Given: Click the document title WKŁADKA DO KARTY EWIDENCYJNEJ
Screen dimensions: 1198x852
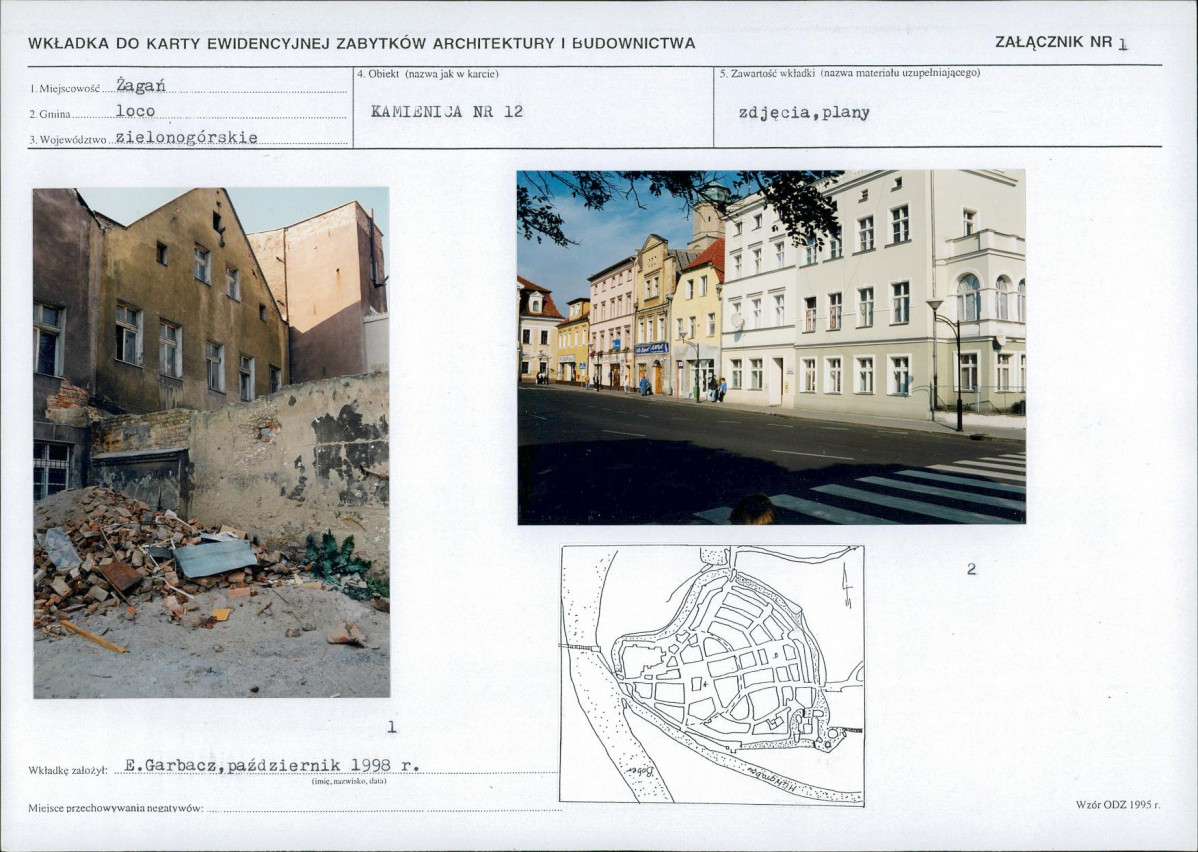Looking at the screenshot, I should click(361, 43).
